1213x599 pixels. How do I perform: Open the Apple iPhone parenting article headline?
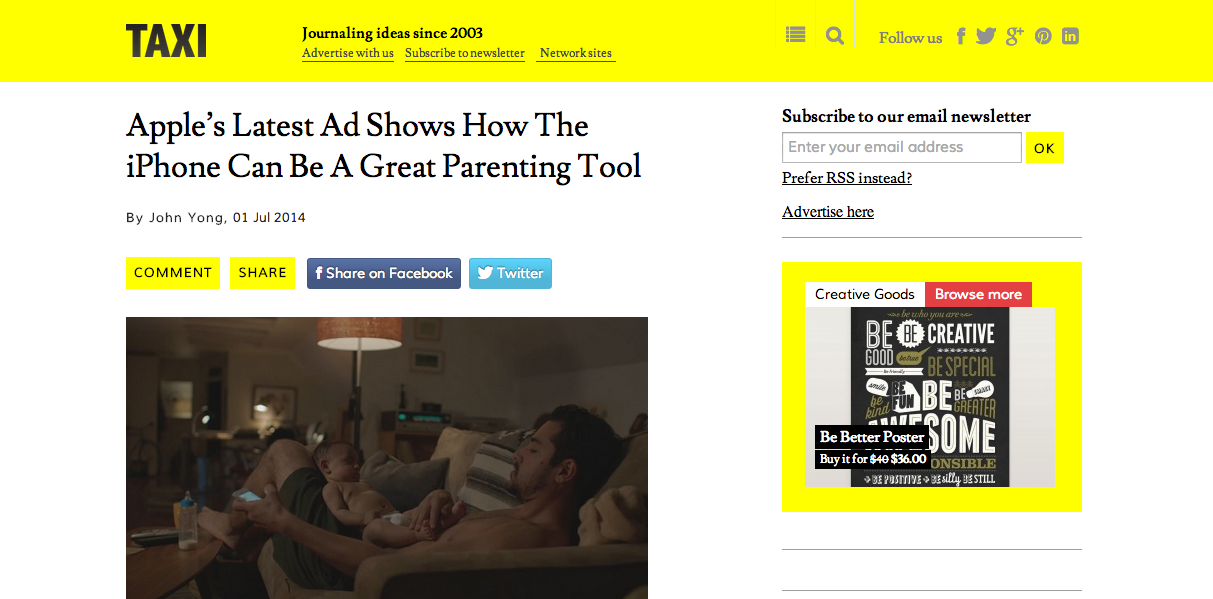[384, 145]
